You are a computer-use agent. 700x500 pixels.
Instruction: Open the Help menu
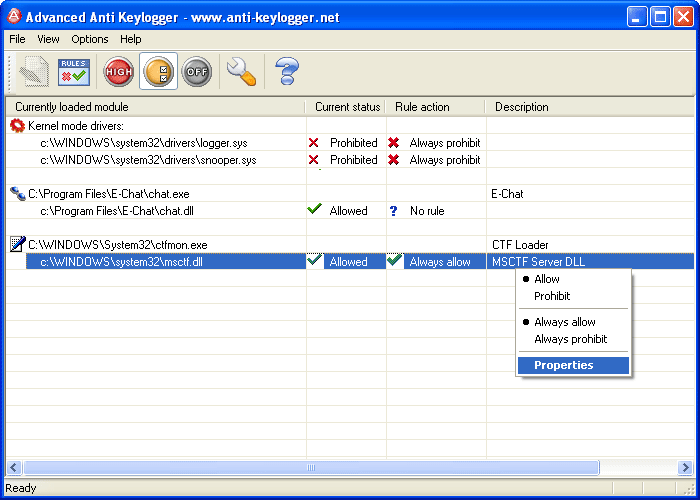pyautogui.click(x=131, y=39)
